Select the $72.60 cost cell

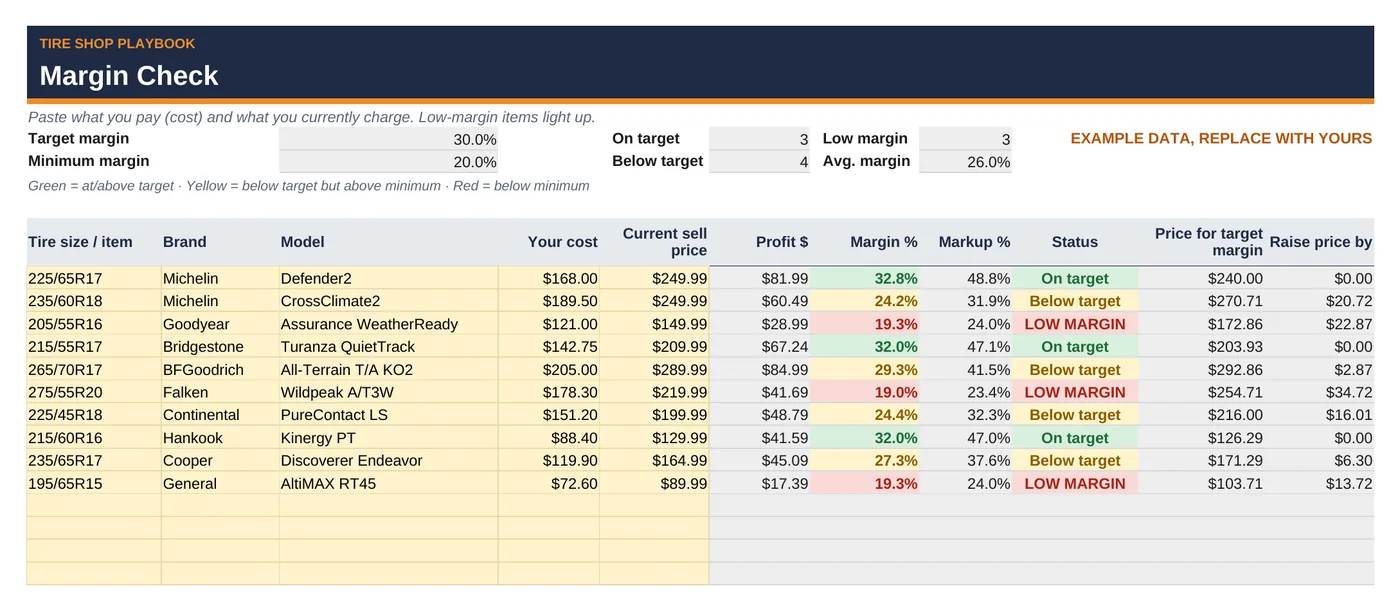pos(549,484)
